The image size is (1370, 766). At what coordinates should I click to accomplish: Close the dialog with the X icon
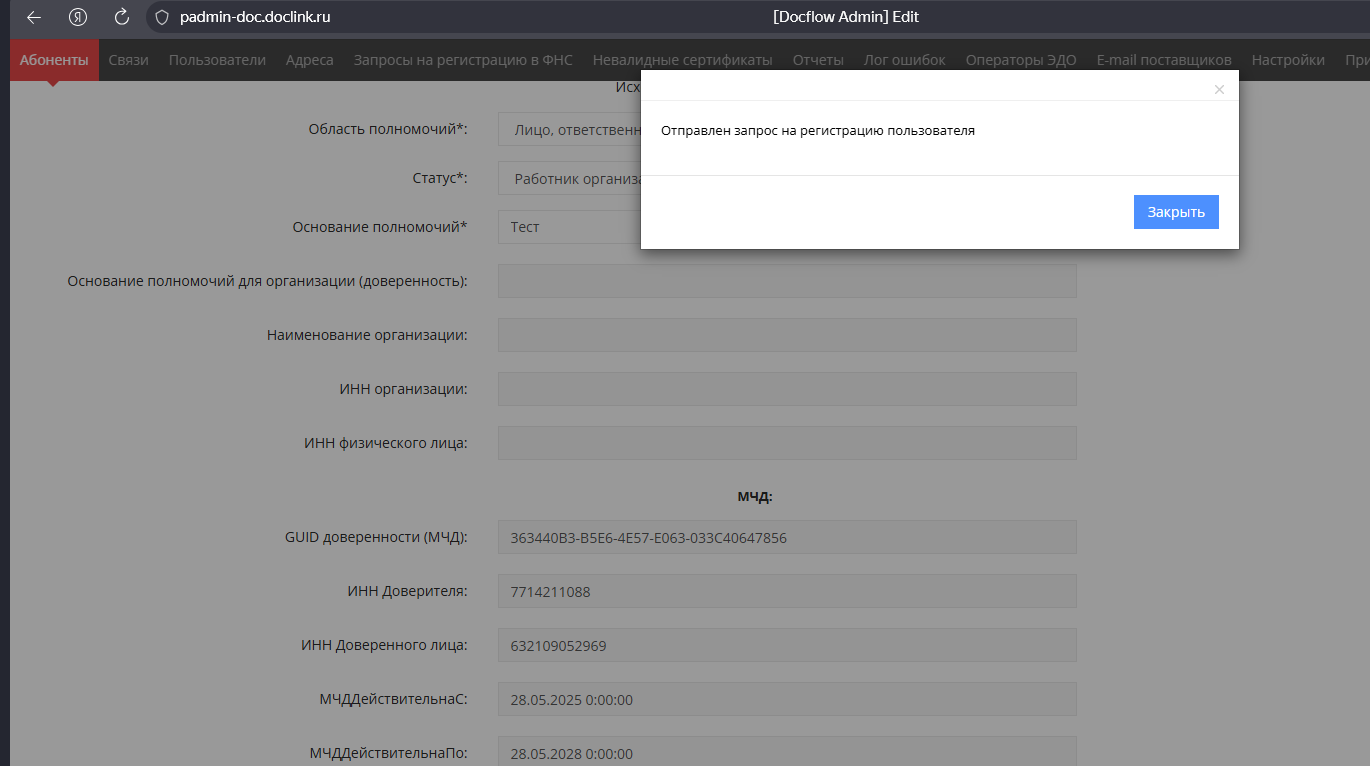pyautogui.click(x=1219, y=89)
